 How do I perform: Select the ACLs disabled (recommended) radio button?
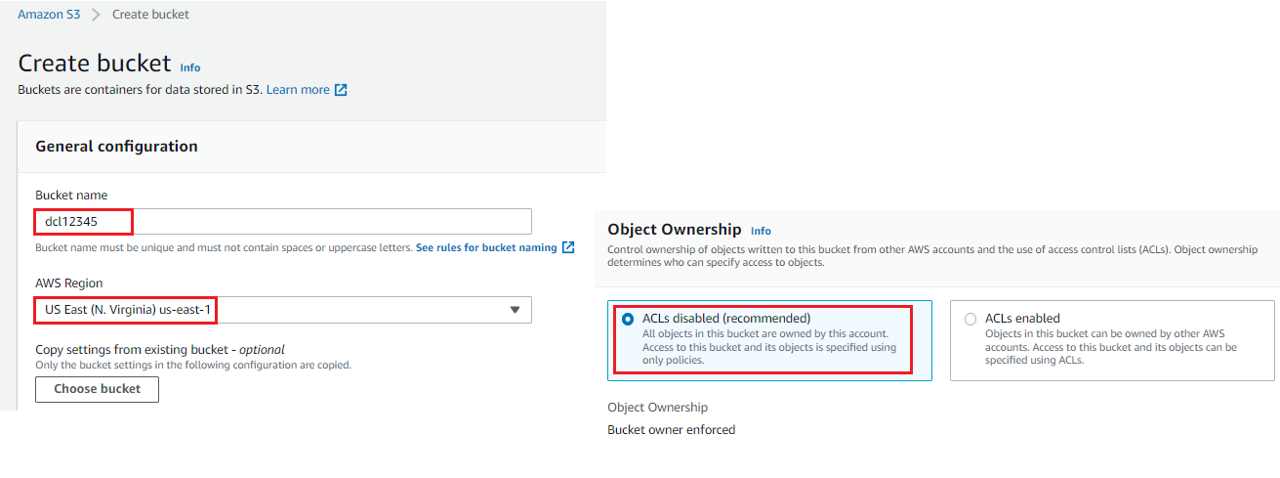coord(628,319)
